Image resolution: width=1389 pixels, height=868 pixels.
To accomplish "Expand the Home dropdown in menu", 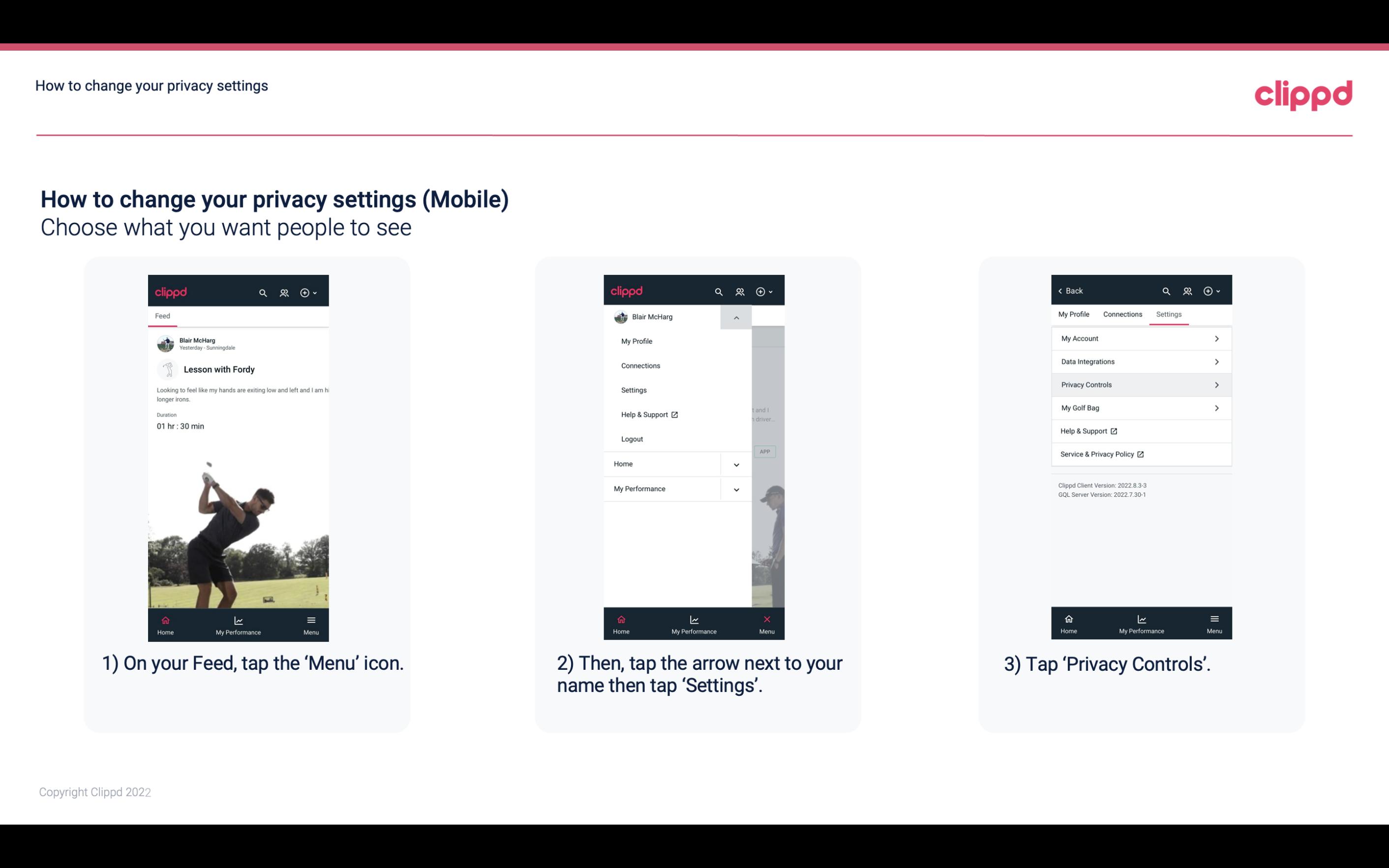I will coord(736,463).
